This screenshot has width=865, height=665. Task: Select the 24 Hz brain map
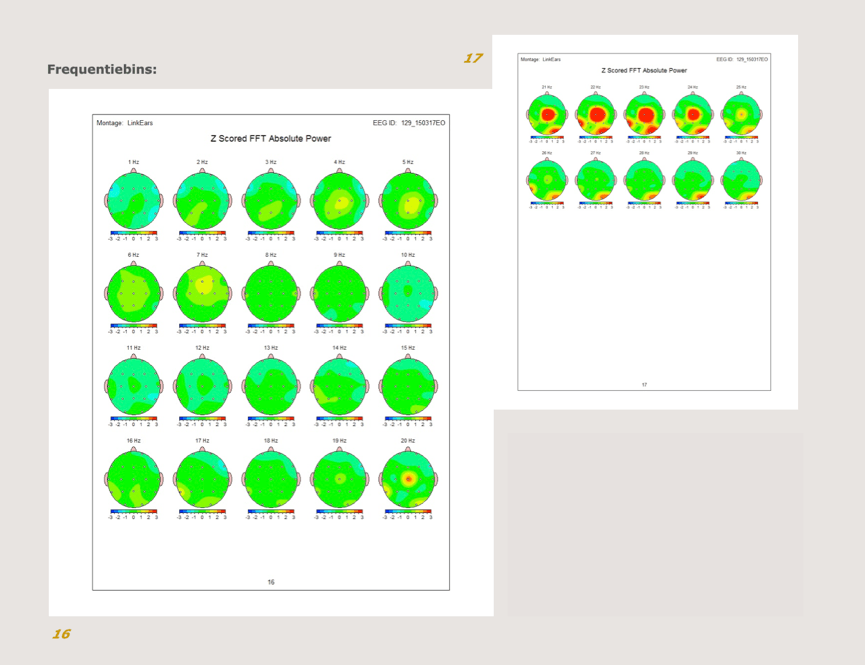point(693,114)
